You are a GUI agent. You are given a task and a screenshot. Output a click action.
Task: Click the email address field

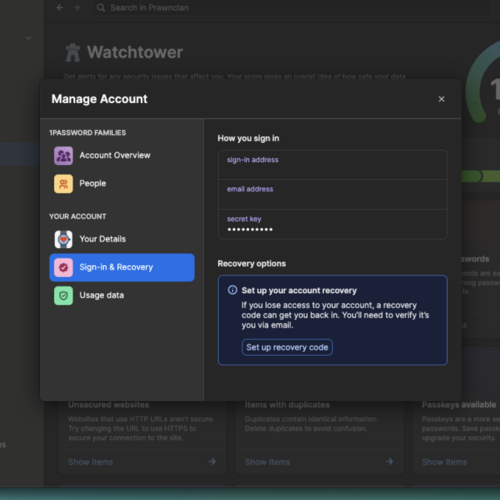[332, 194]
